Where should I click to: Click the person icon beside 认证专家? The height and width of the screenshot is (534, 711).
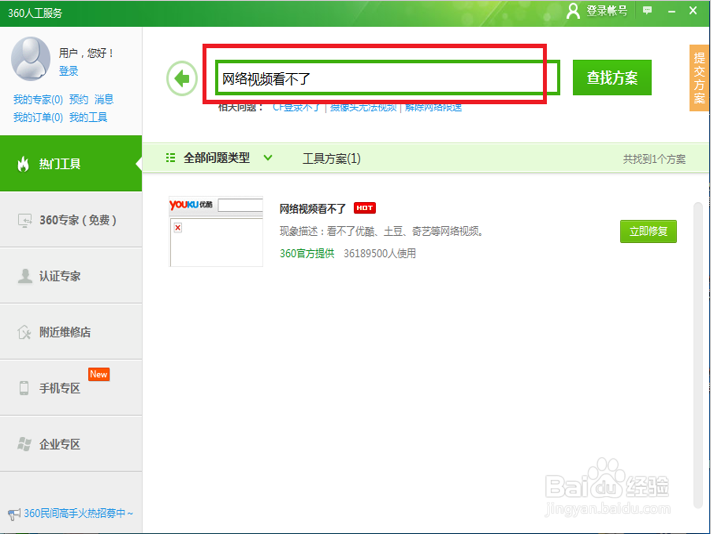click(25, 276)
